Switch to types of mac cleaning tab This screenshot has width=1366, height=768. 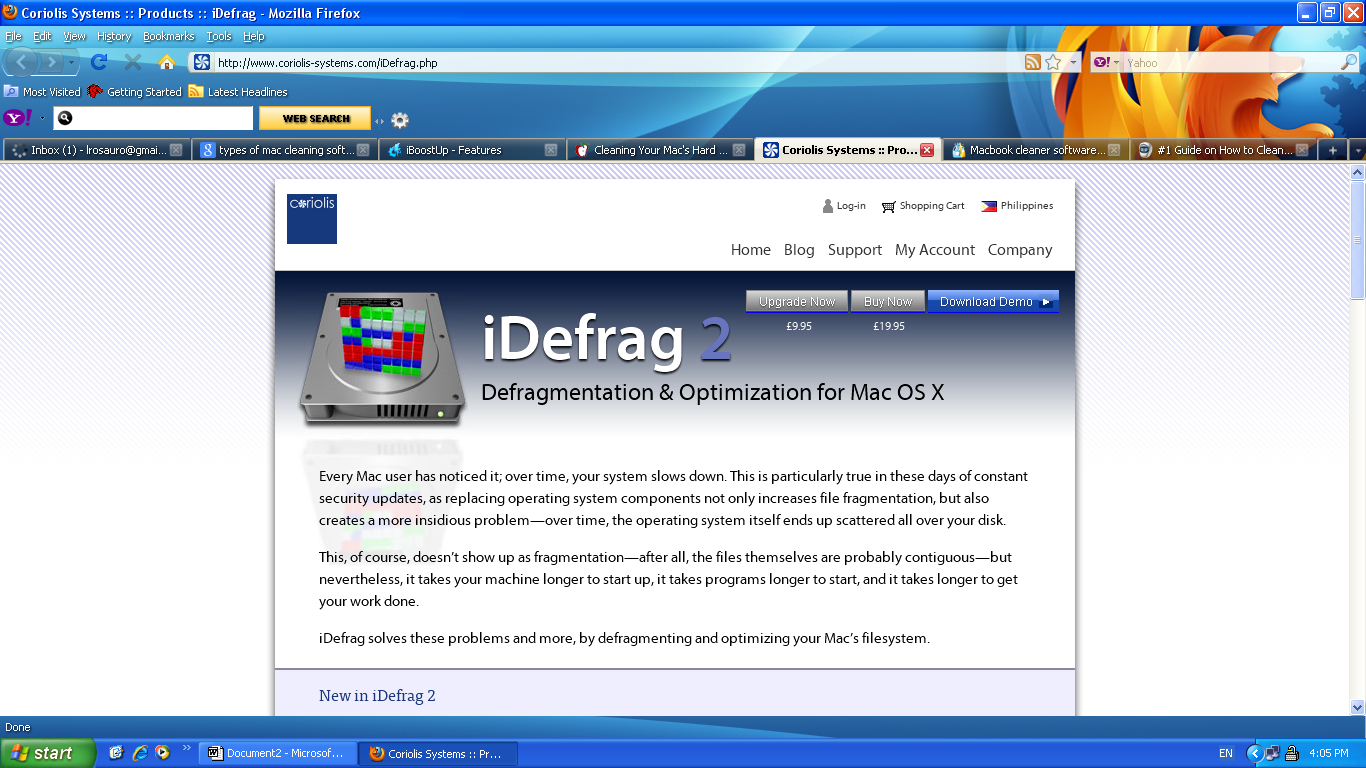click(284, 150)
